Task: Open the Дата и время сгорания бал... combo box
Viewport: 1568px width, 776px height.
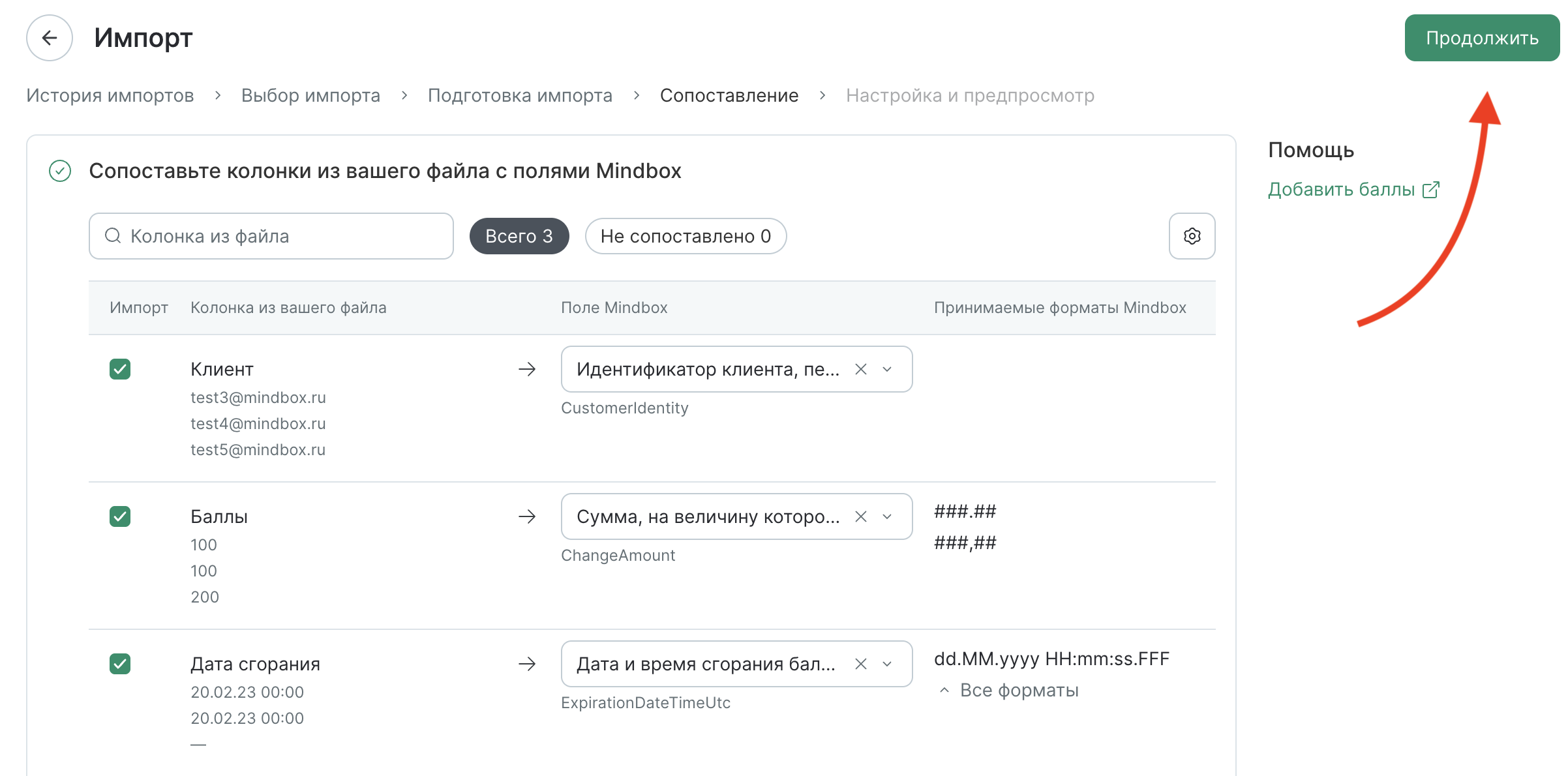Action: (736, 664)
